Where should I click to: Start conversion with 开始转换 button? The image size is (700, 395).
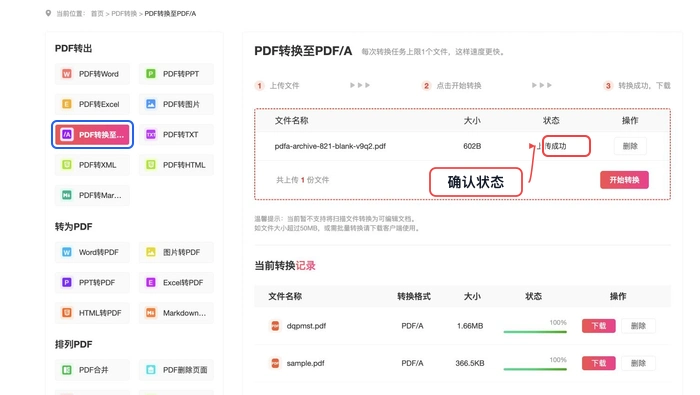624,180
